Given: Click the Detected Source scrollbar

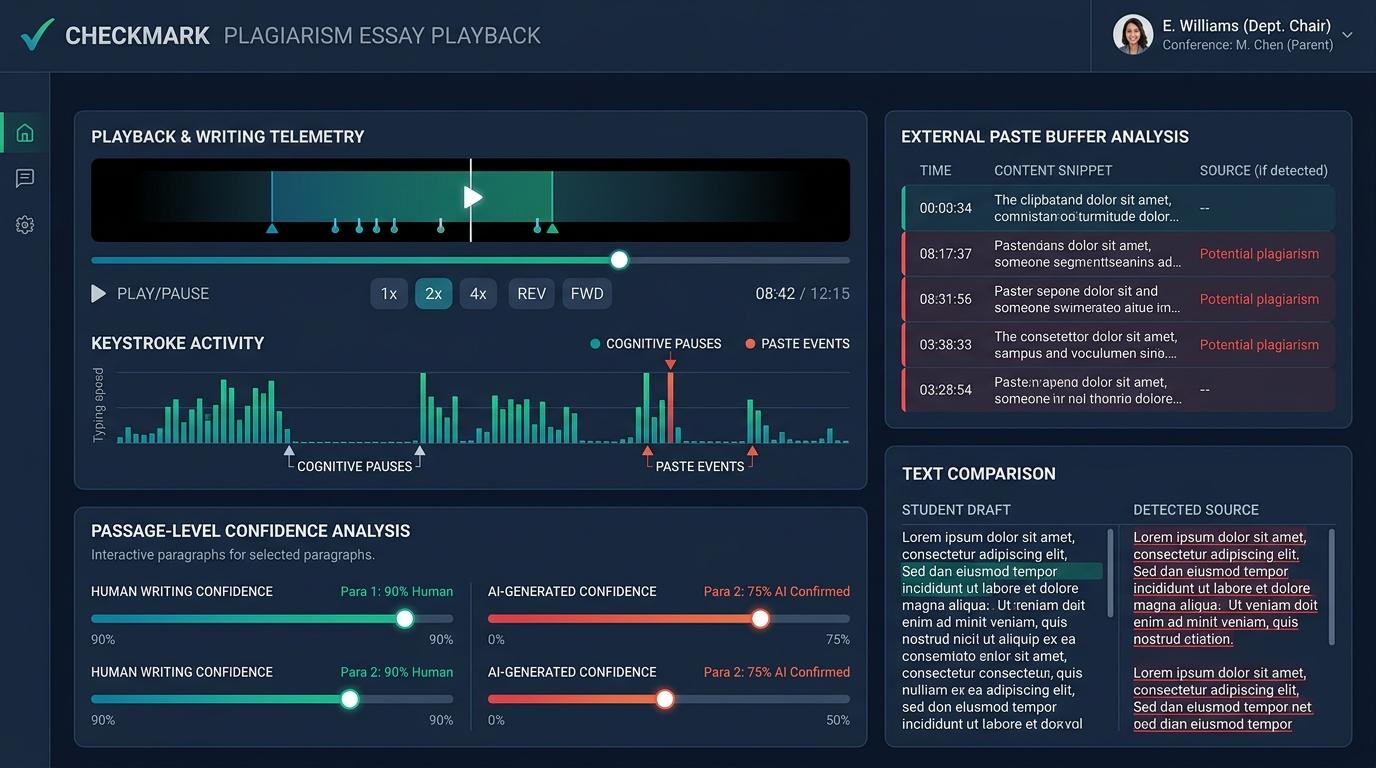Looking at the screenshot, I should [x=1331, y=587].
